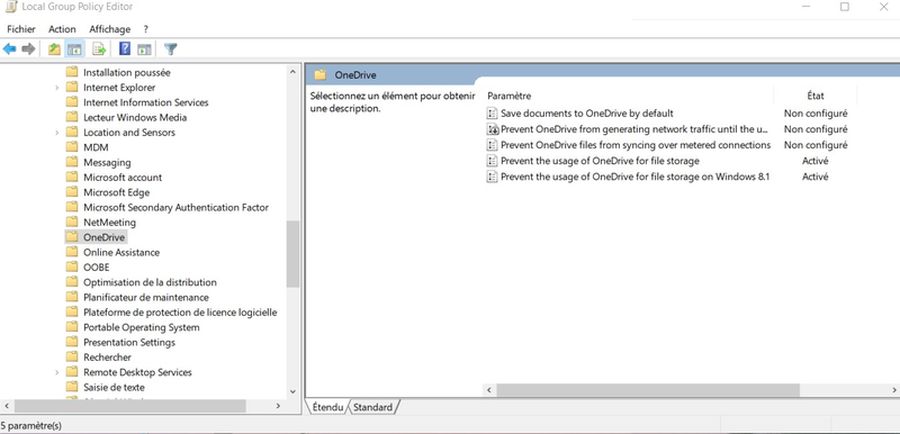Select Lecteur Windows Media in tree
900x434 pixels.
point(135,117)
